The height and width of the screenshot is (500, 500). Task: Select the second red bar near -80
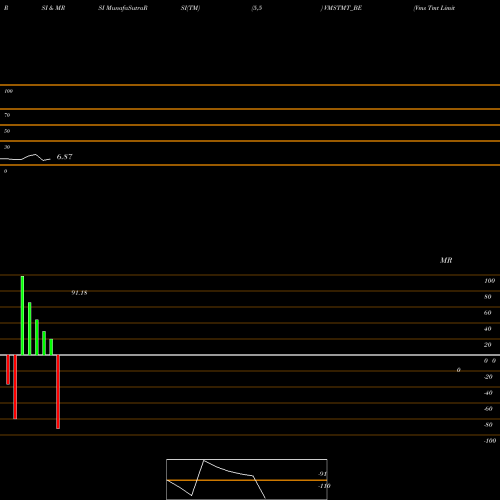[x=15, y=387]
